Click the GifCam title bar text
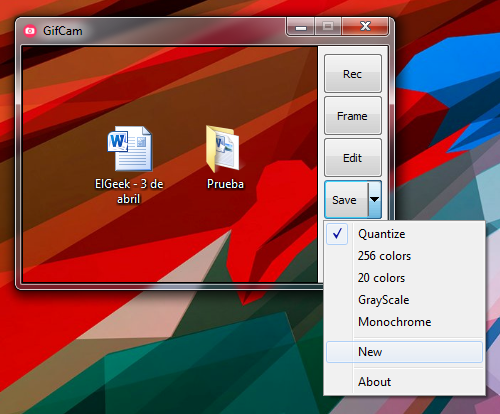Viewport: 500px width, 414px height. coord(63,31)
